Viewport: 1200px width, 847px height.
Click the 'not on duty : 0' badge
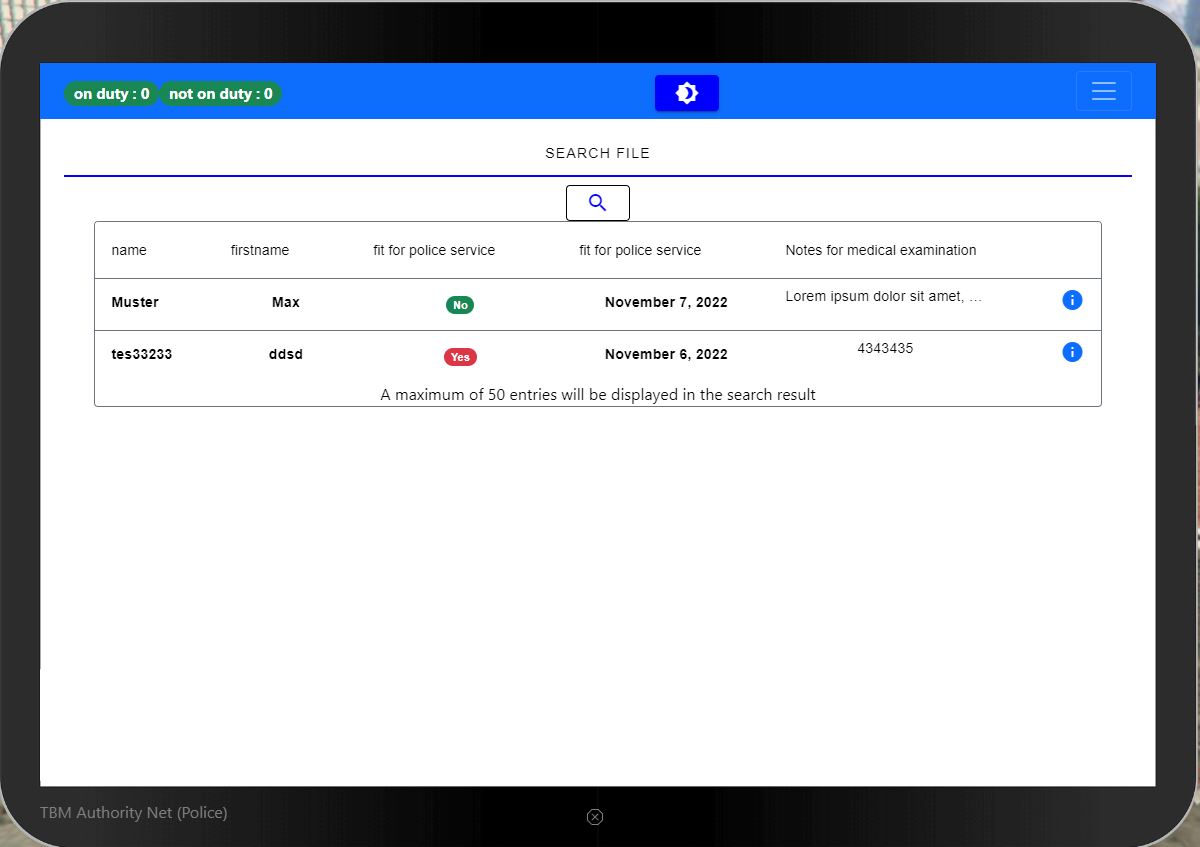[x=221, y=94]
